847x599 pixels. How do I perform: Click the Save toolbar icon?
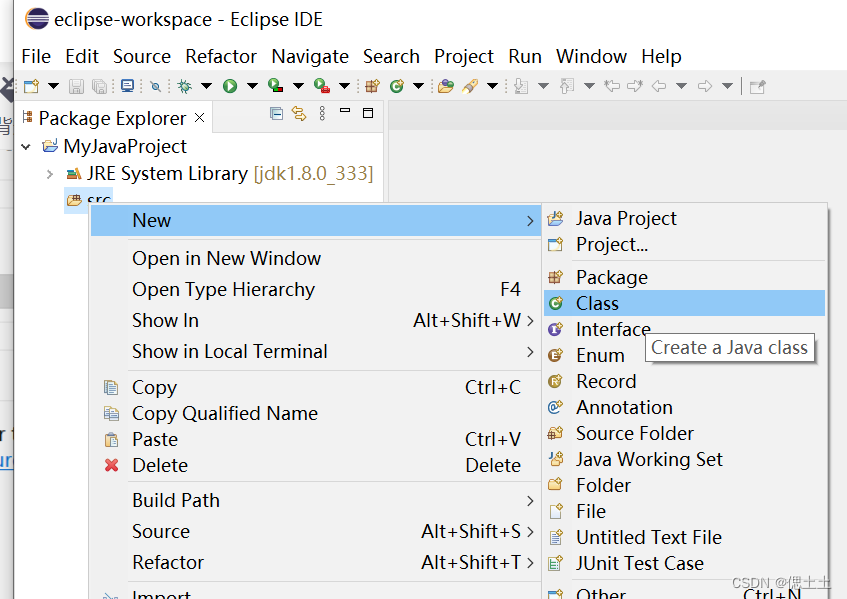(76, 86)
